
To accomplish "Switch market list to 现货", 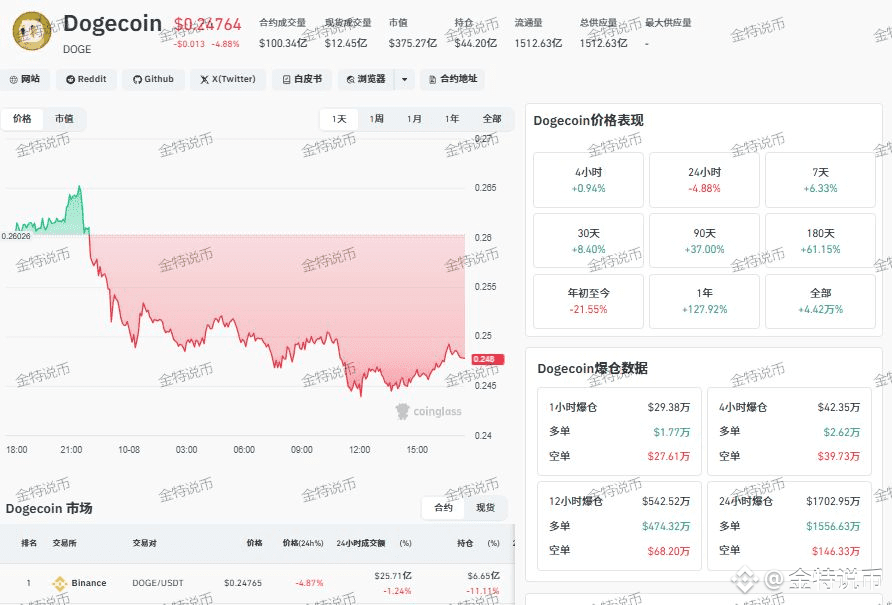I will (485, 508).
